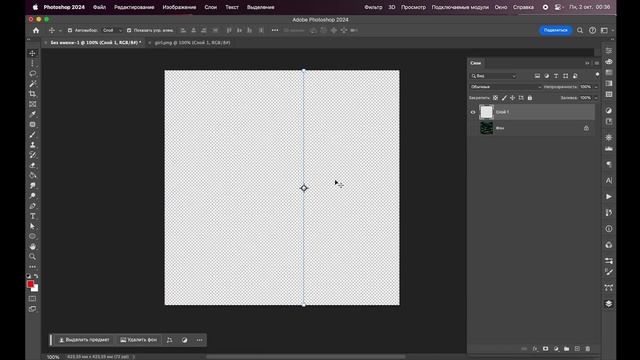Toggle lock image pixels brush icon
The height and width of the screenshot is (360, 640).
[x=504, y=98]
